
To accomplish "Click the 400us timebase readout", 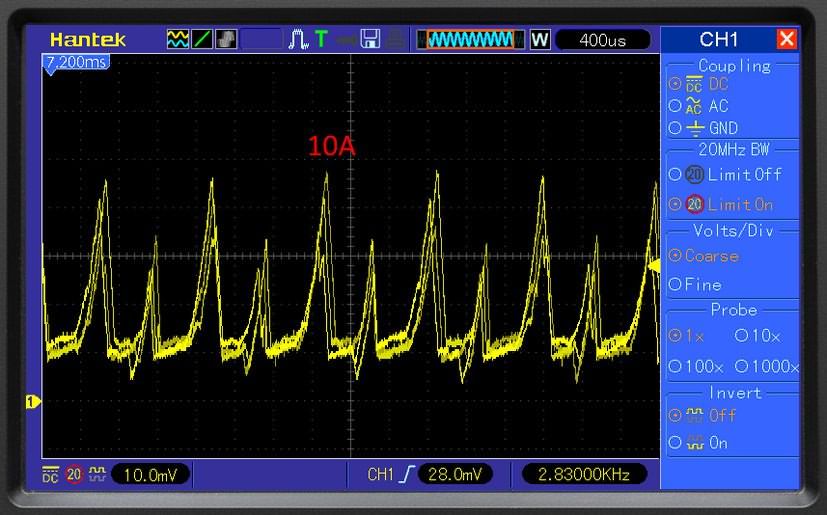I will pyautogui.click(x=603, y=40).
